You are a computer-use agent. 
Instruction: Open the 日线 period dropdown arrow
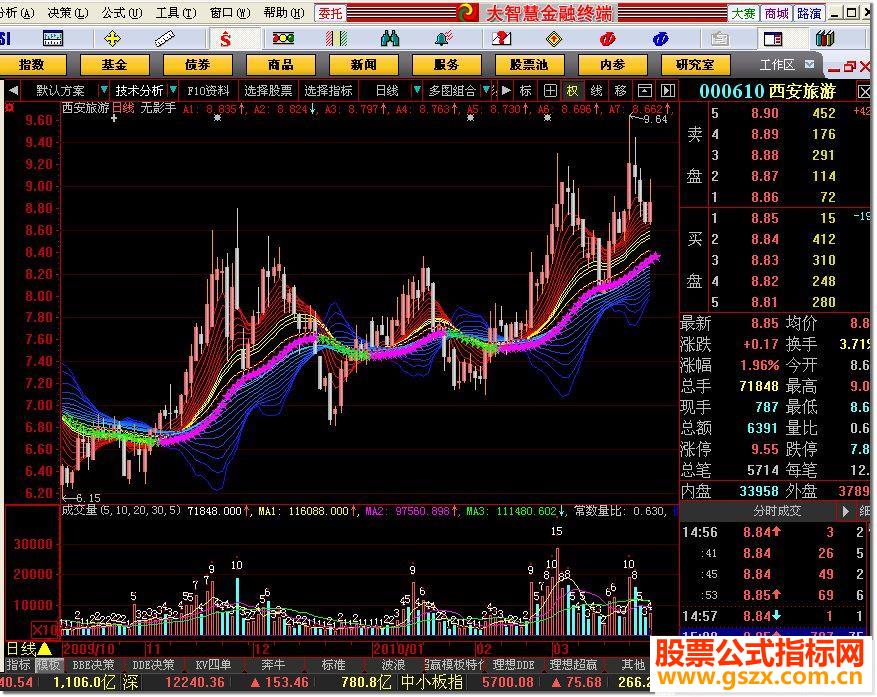pyautogui.click(x=417, y=90)
